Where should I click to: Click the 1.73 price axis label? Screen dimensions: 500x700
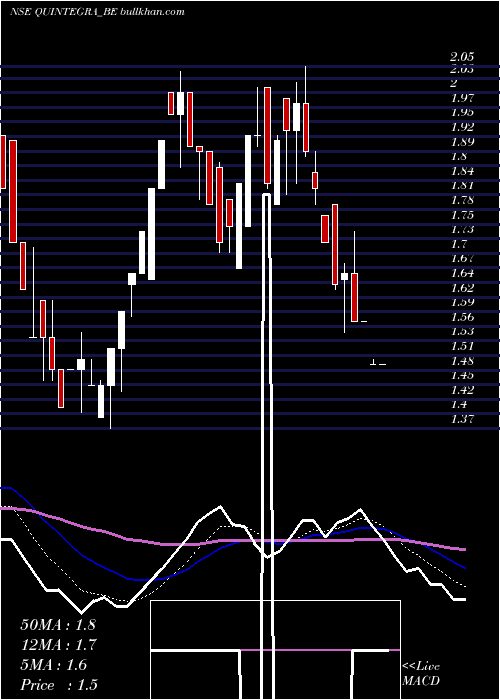tap(462, 229)
